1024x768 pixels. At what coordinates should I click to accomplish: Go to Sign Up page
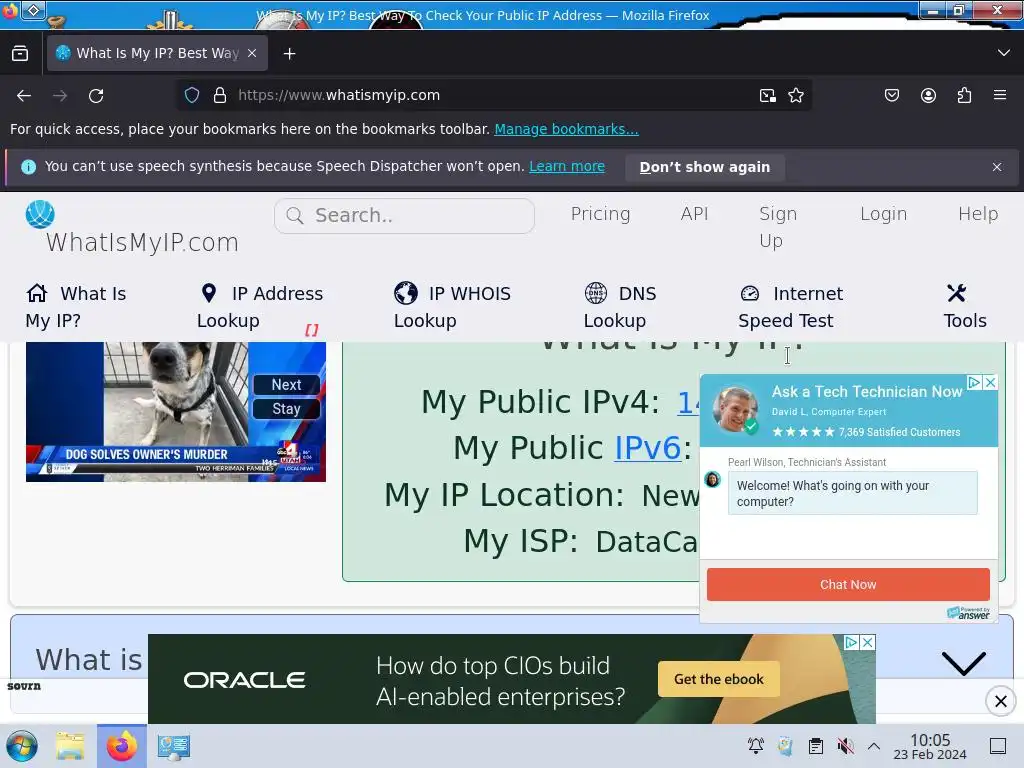click(778, 227)
